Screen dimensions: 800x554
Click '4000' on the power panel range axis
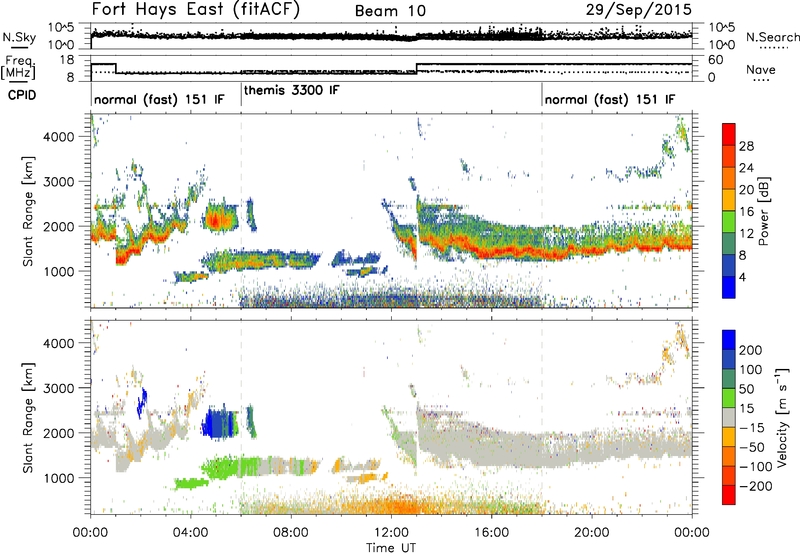[59, 137]
